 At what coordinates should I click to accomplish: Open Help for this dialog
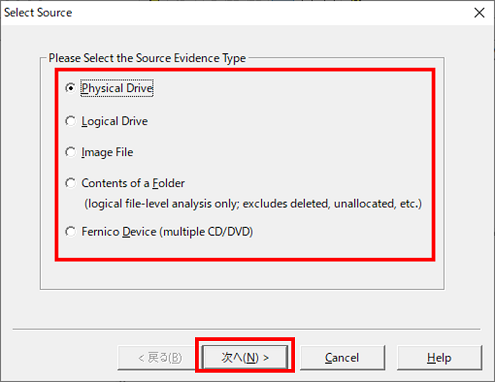click(x=439, y=358)
